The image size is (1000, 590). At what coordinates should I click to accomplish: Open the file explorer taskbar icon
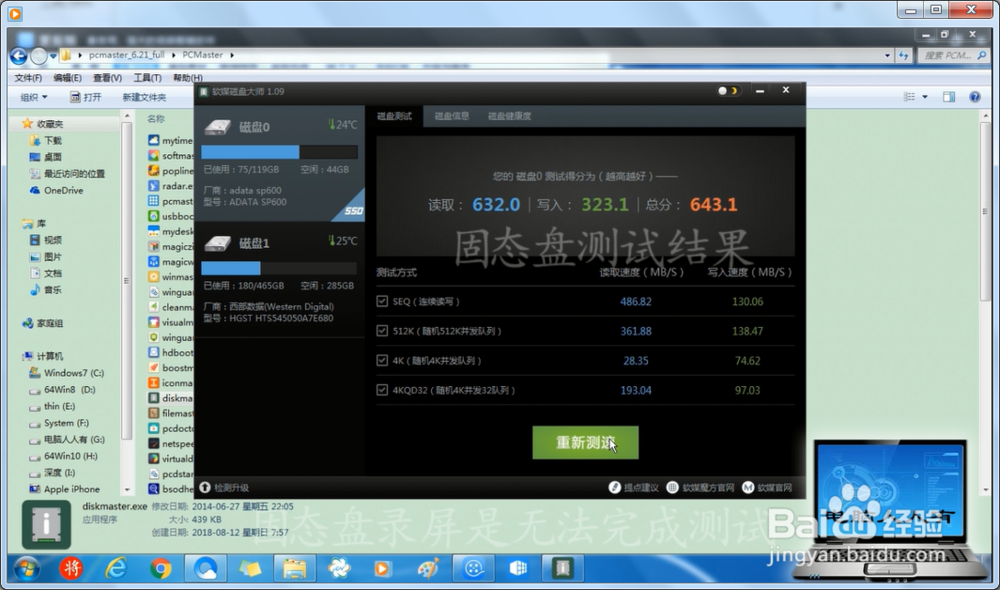tap(295, 568)
